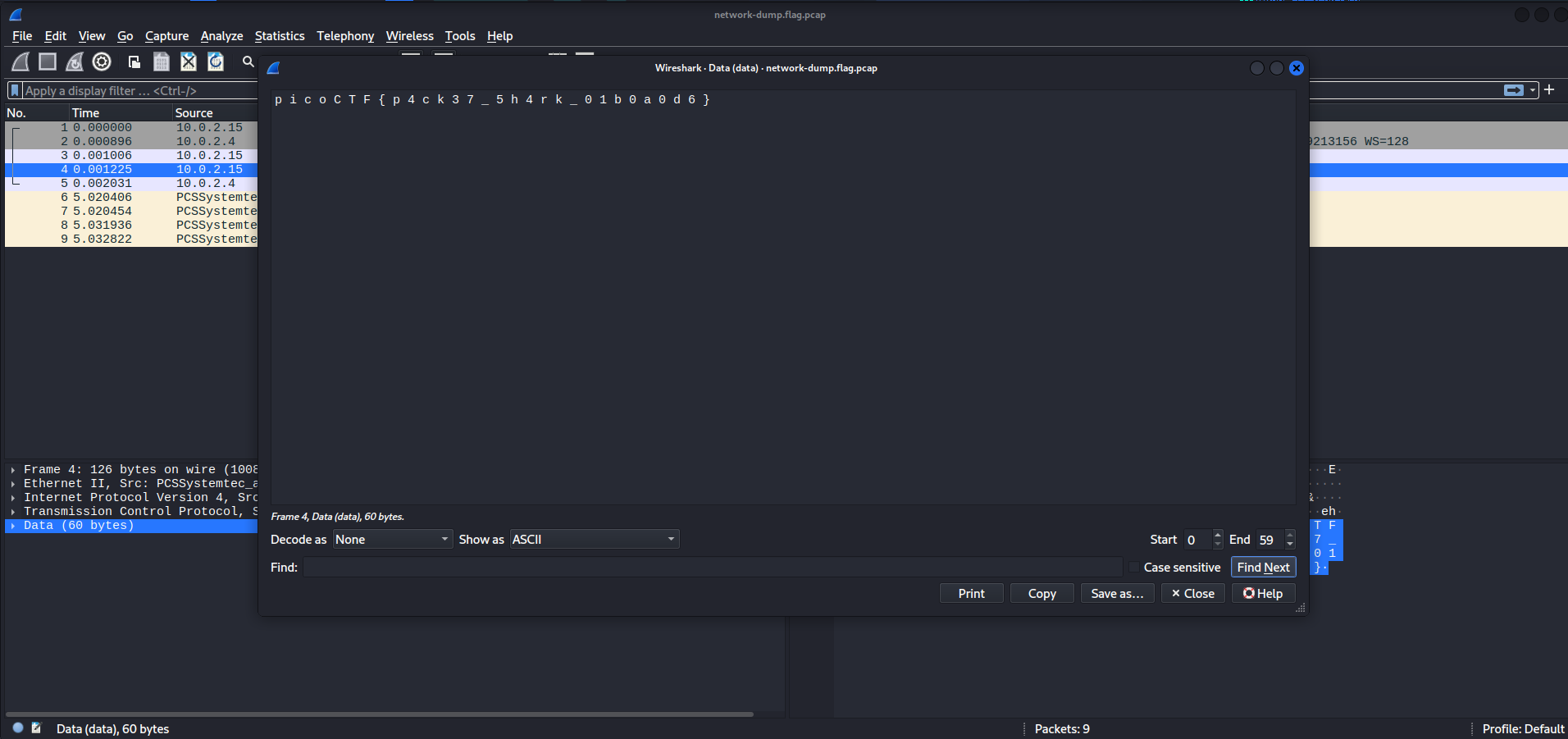The image size is (1568, 739).
Task: Select packet 5 at time 0.002031
Action: (131, 183)
